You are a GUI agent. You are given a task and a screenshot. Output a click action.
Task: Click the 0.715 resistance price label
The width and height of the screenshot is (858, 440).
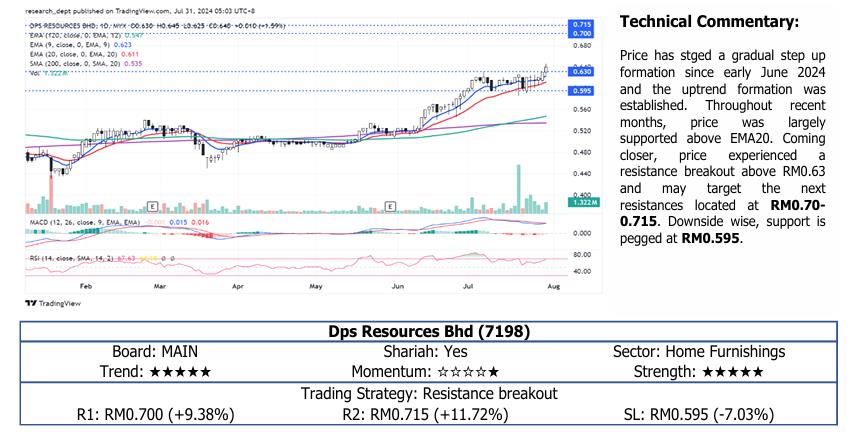click(580, 24)
